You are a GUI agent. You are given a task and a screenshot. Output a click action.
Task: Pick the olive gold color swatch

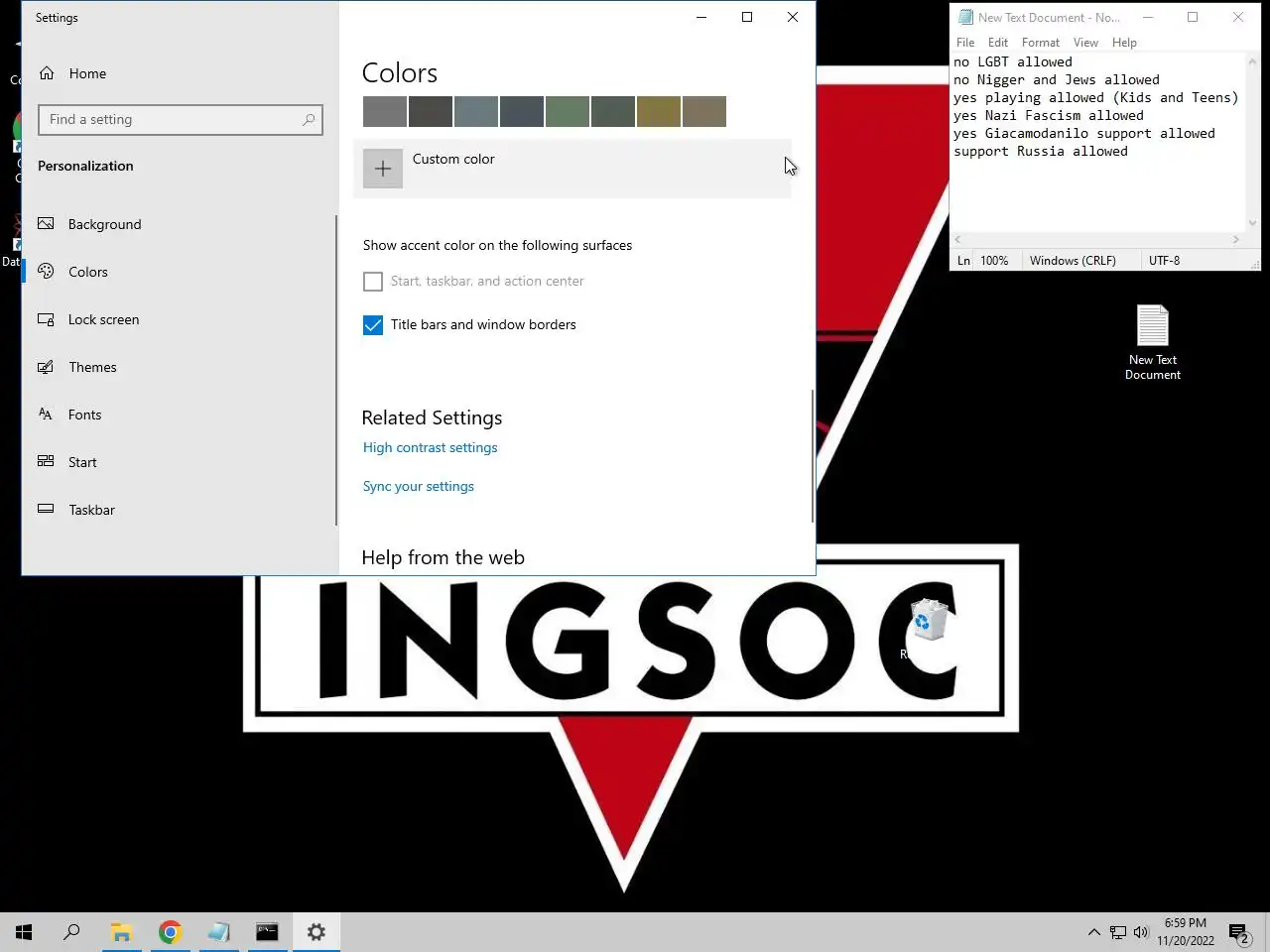[x=659, y=111]
